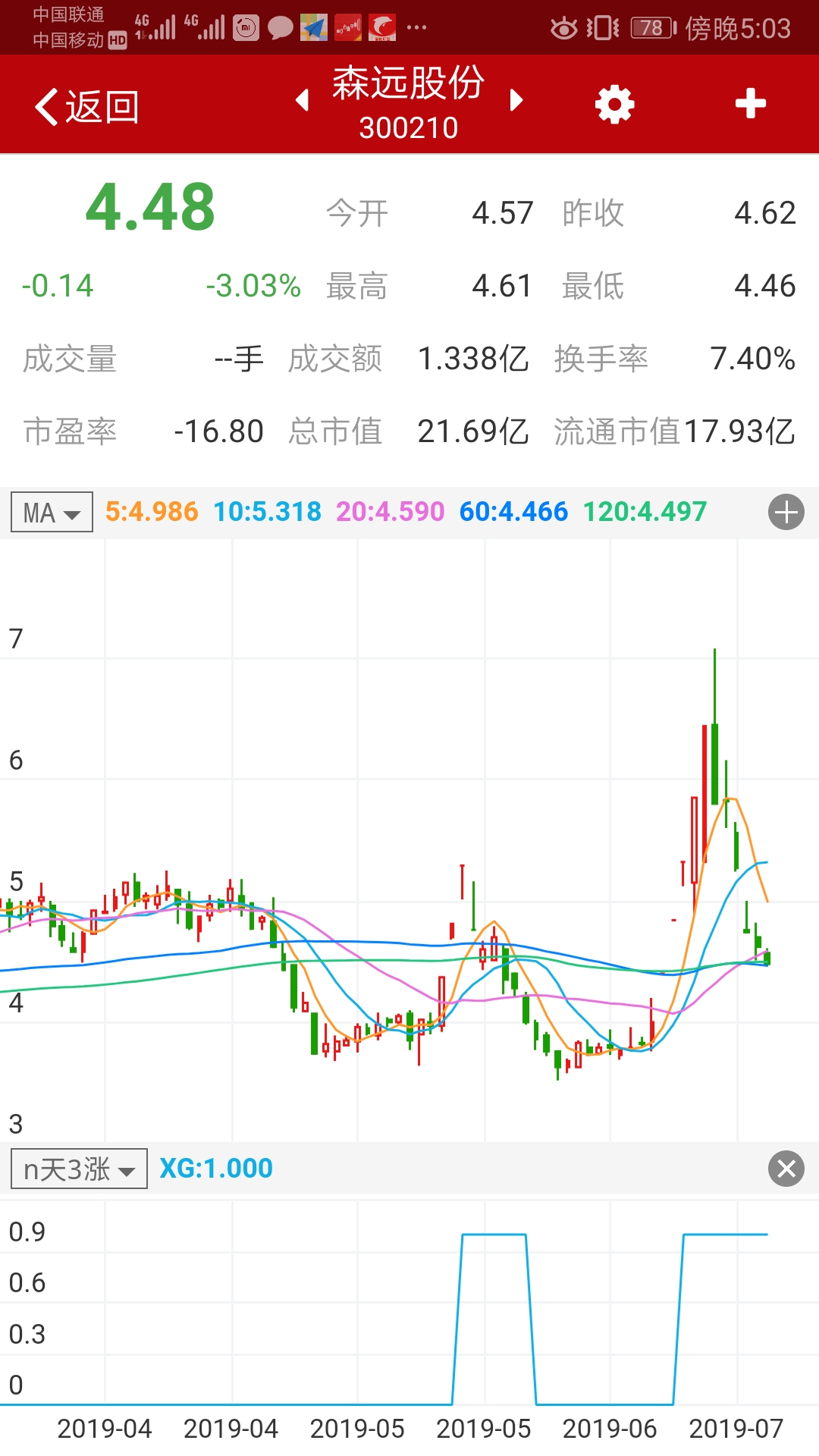
Task: Add indicator using gray circled plus
Action: 786,512
